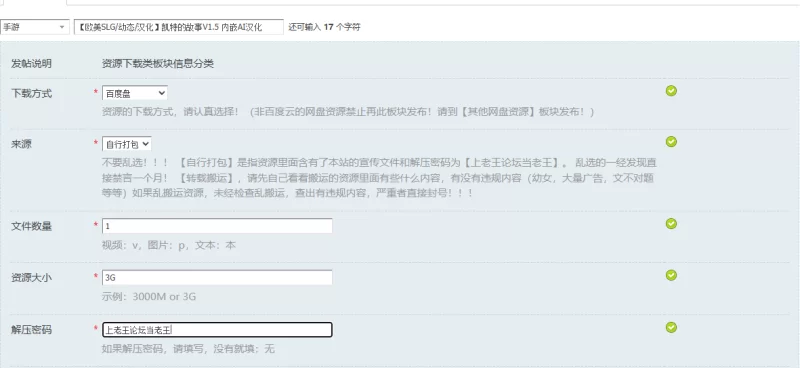This screenshot has width=800, height=368.
Task: Click the 资源大小 input field
Action: pyautogui.click(x=217, y=278)
